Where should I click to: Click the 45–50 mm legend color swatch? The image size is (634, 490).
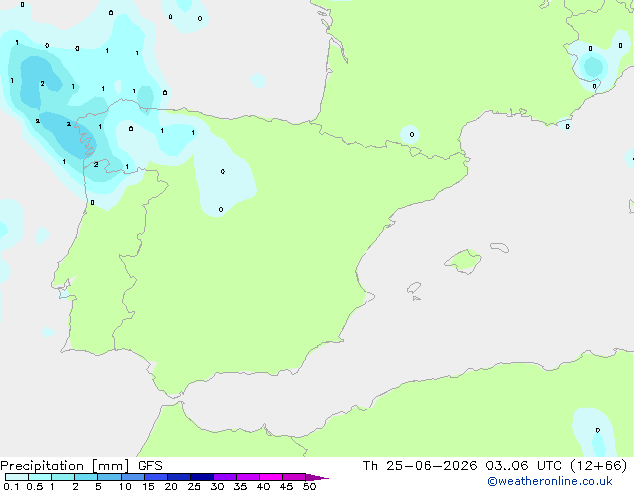[294, 477]
